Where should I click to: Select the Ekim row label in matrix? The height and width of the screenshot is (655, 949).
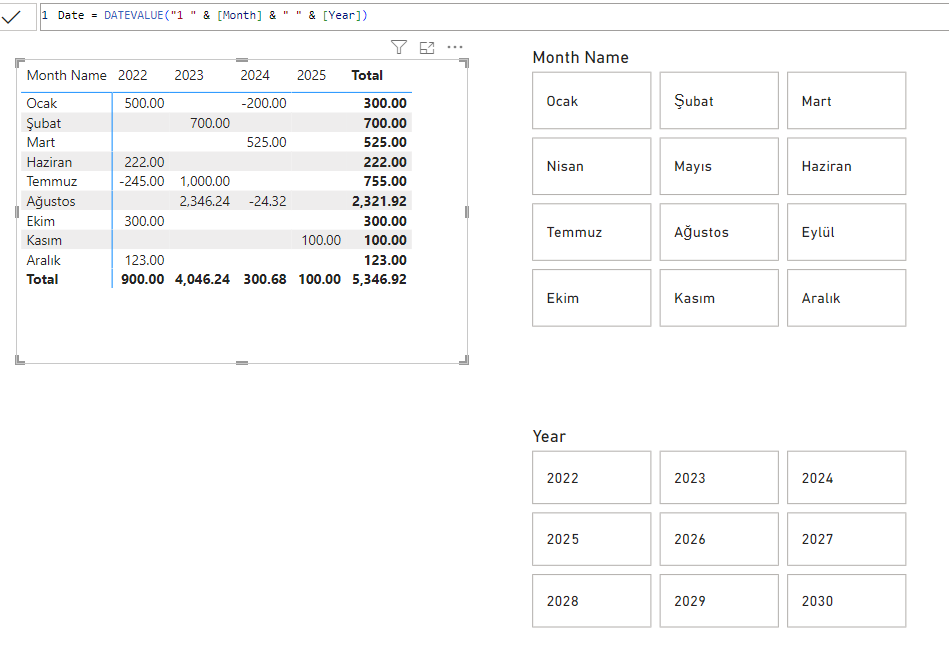[x=41, y=221]
